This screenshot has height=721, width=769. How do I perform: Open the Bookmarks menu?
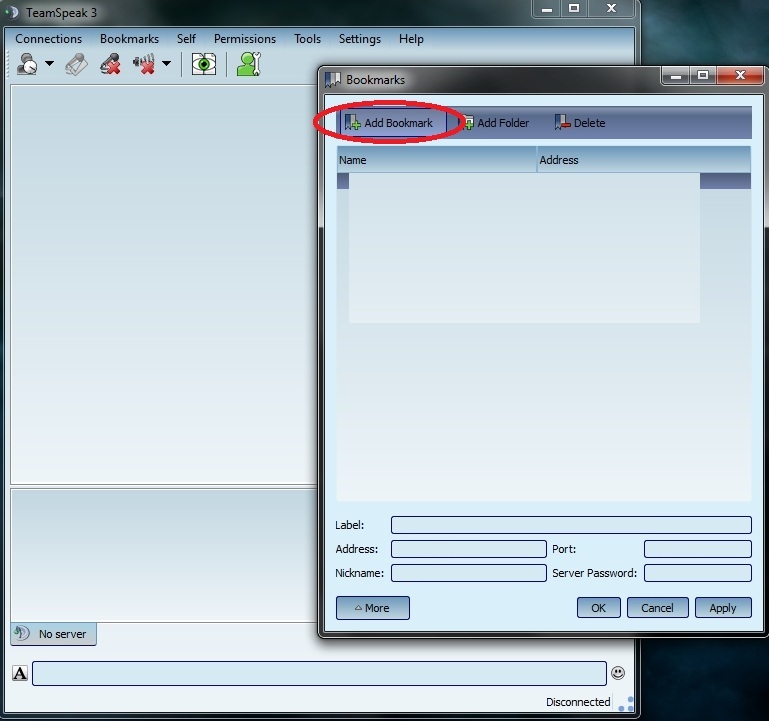coord(129,39)
